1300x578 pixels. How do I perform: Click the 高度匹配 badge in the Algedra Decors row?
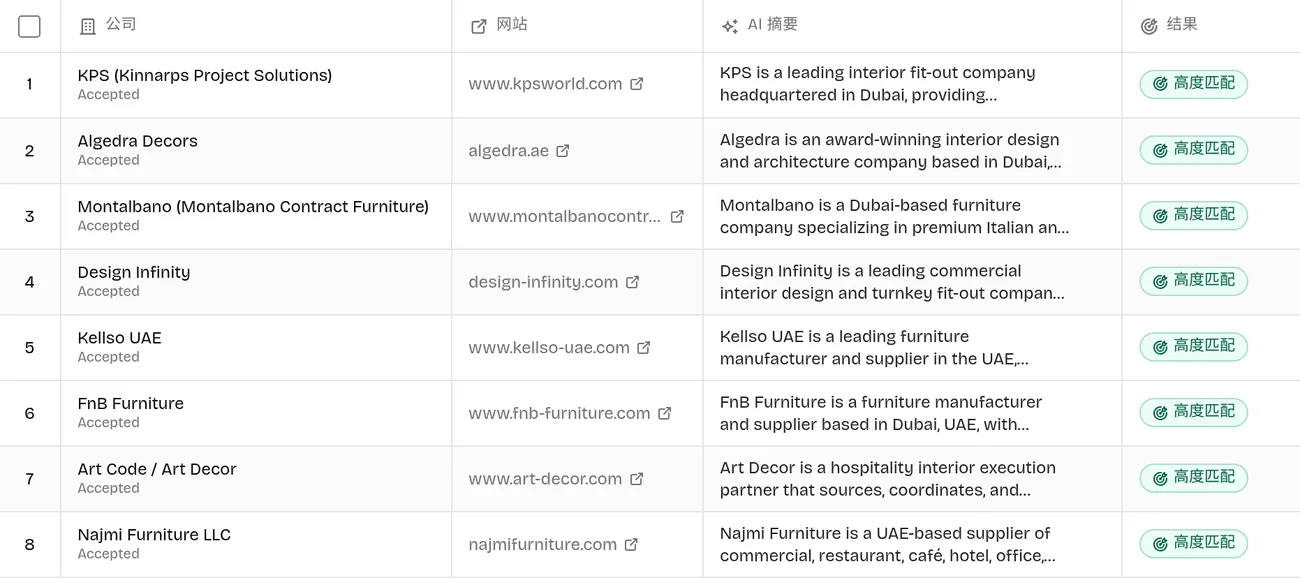pos(1194,150)
